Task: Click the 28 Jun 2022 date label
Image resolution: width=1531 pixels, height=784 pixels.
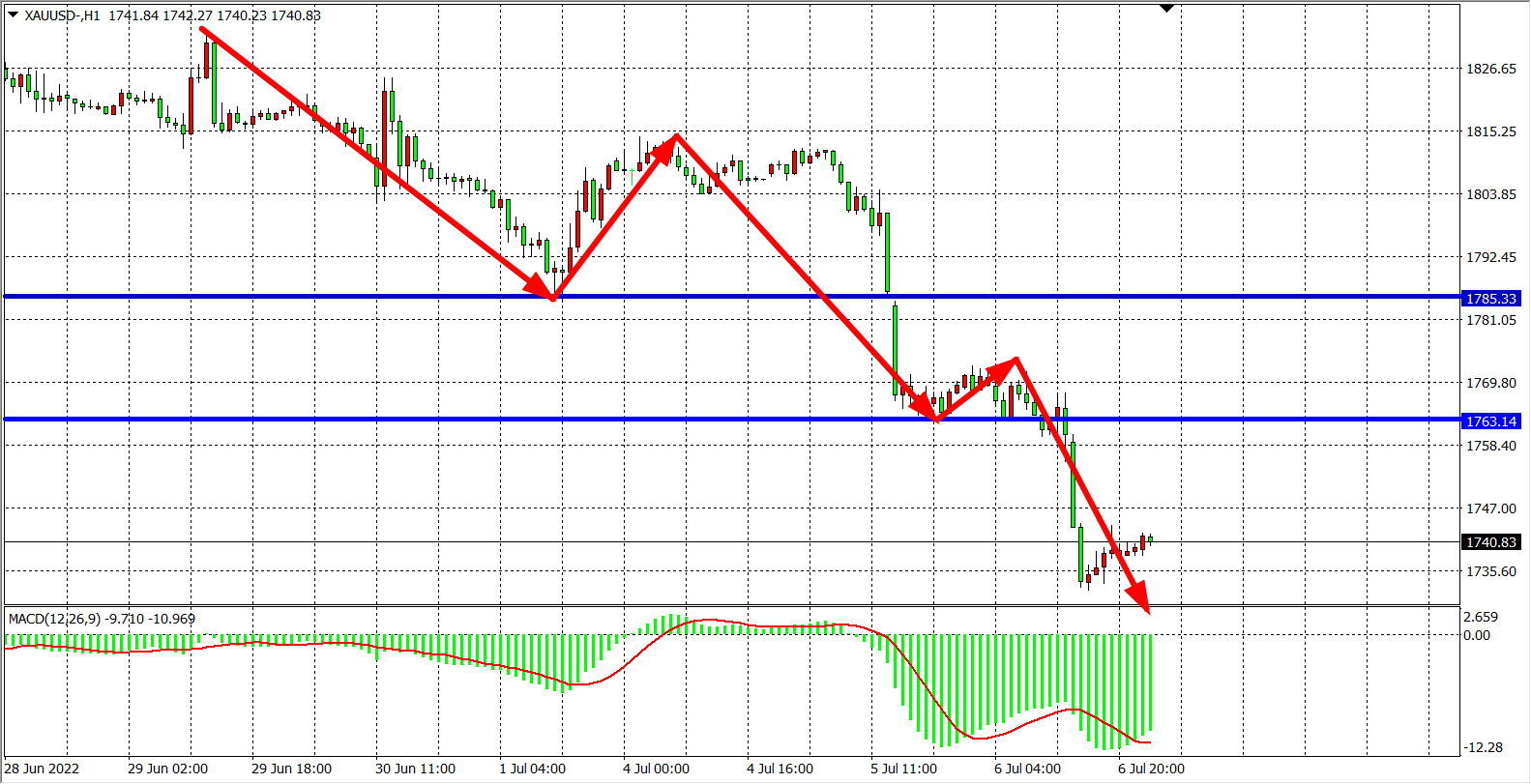Action: tap(43, 769)
